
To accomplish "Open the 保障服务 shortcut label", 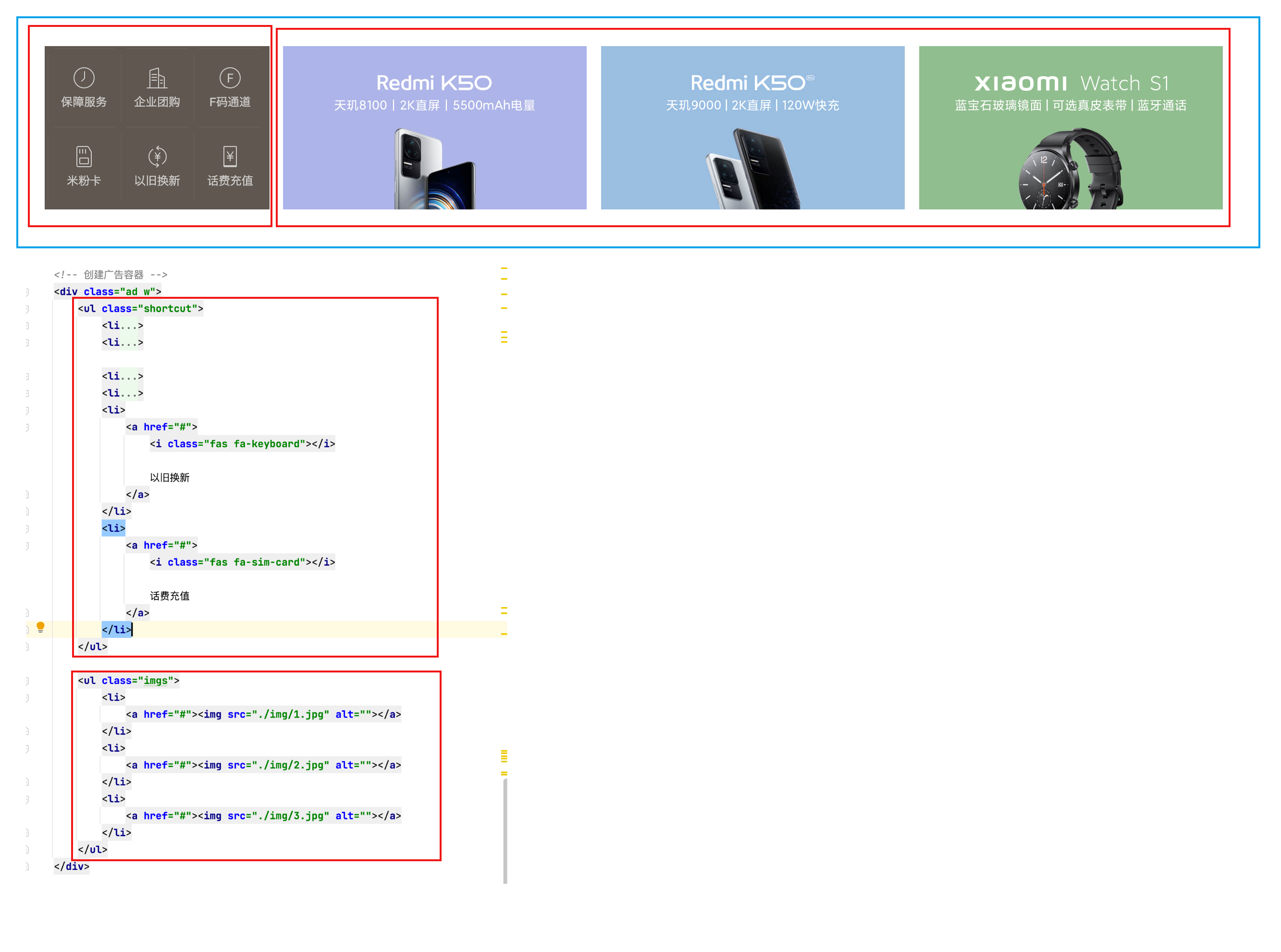I will [84, 102].
